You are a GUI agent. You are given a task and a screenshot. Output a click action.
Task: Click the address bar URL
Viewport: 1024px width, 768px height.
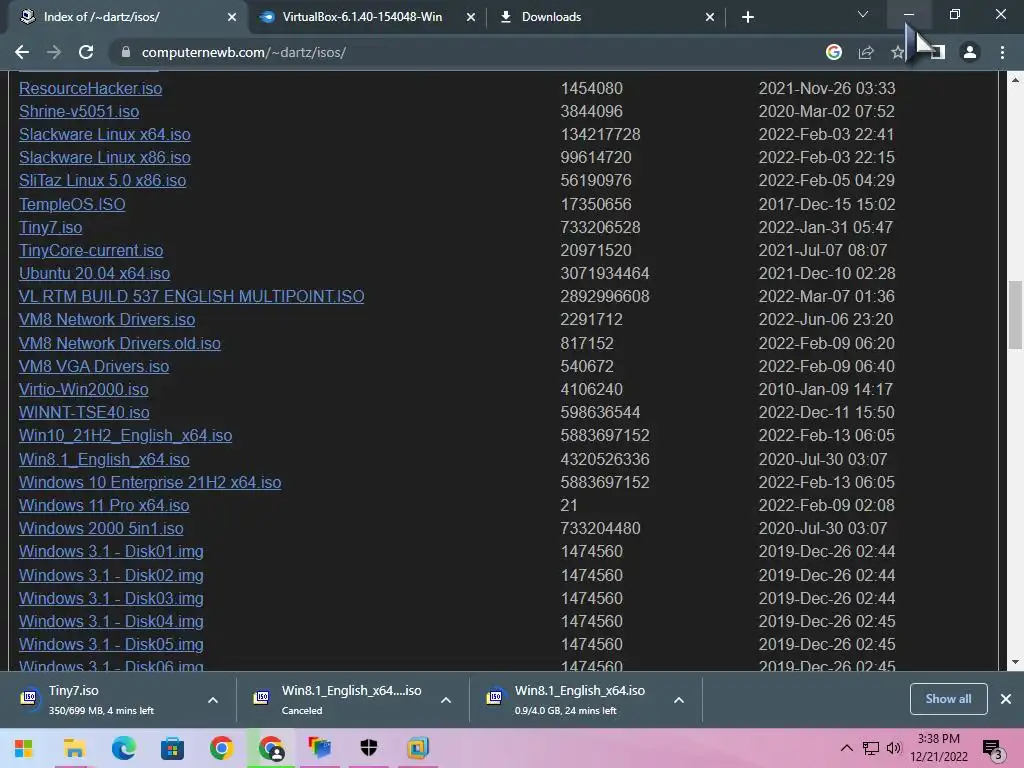click(244, 52)
